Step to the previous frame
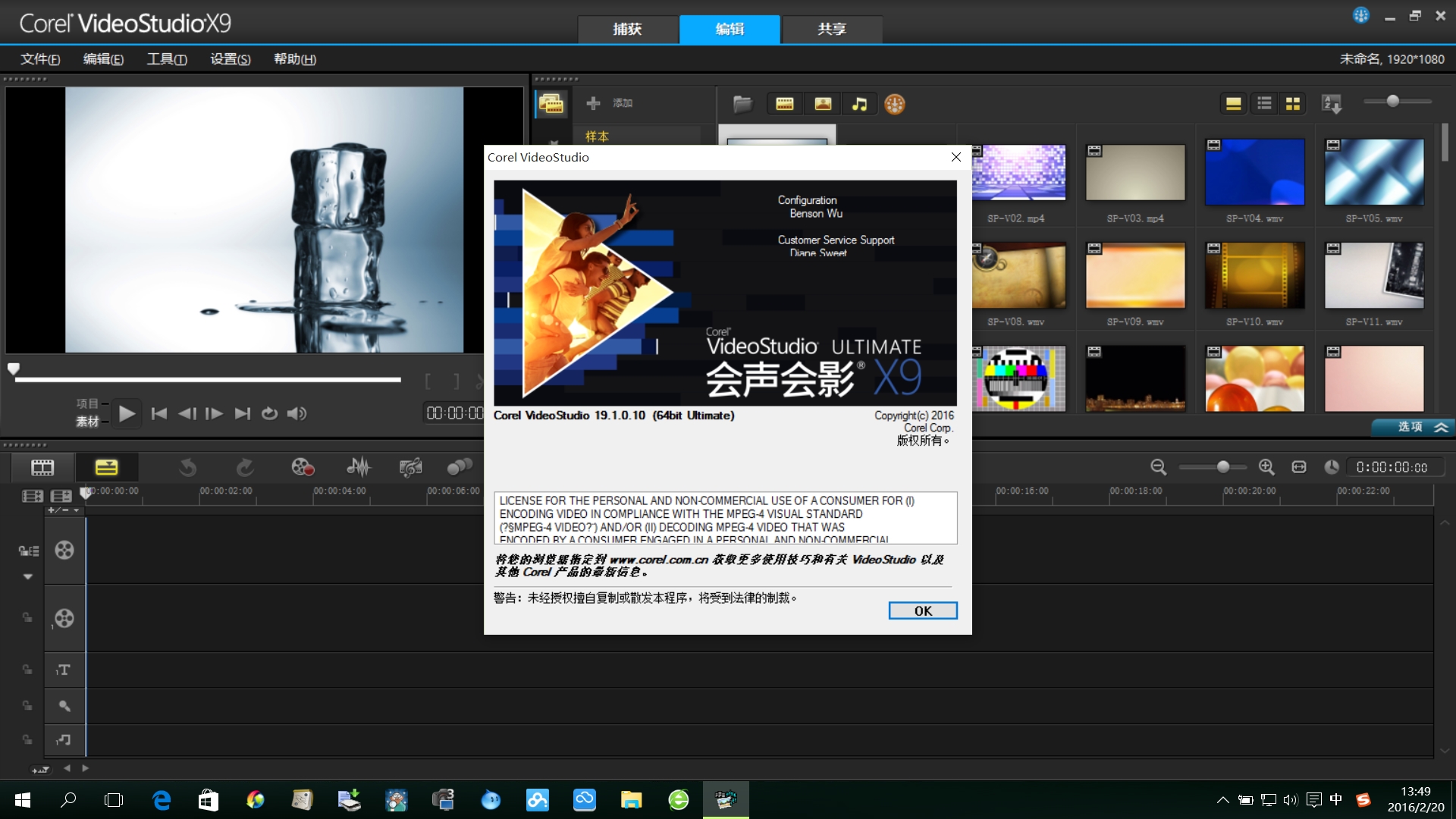This screenshot has width=1456, height=819. pyautogui.click(x=187, y=413)
